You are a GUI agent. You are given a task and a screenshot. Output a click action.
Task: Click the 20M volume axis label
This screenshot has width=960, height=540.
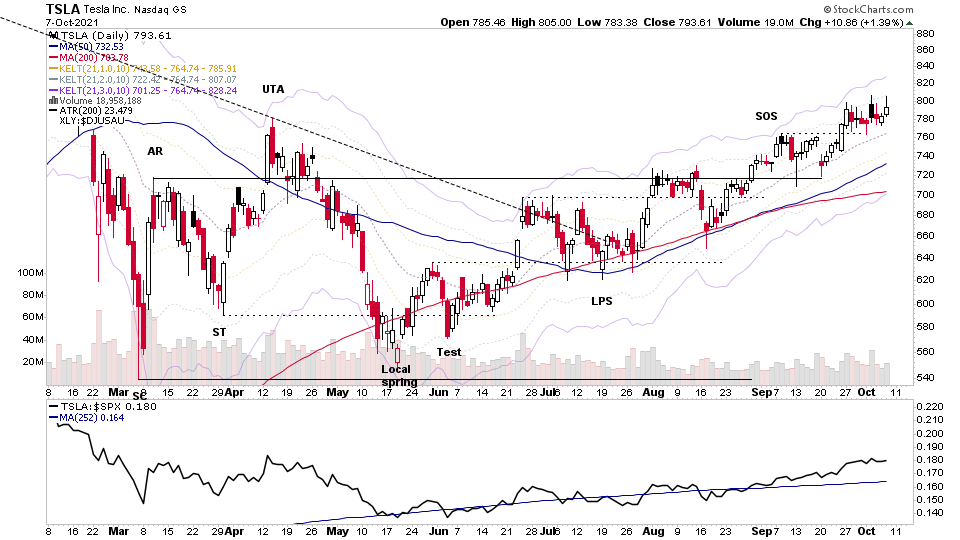click(33, 362)
